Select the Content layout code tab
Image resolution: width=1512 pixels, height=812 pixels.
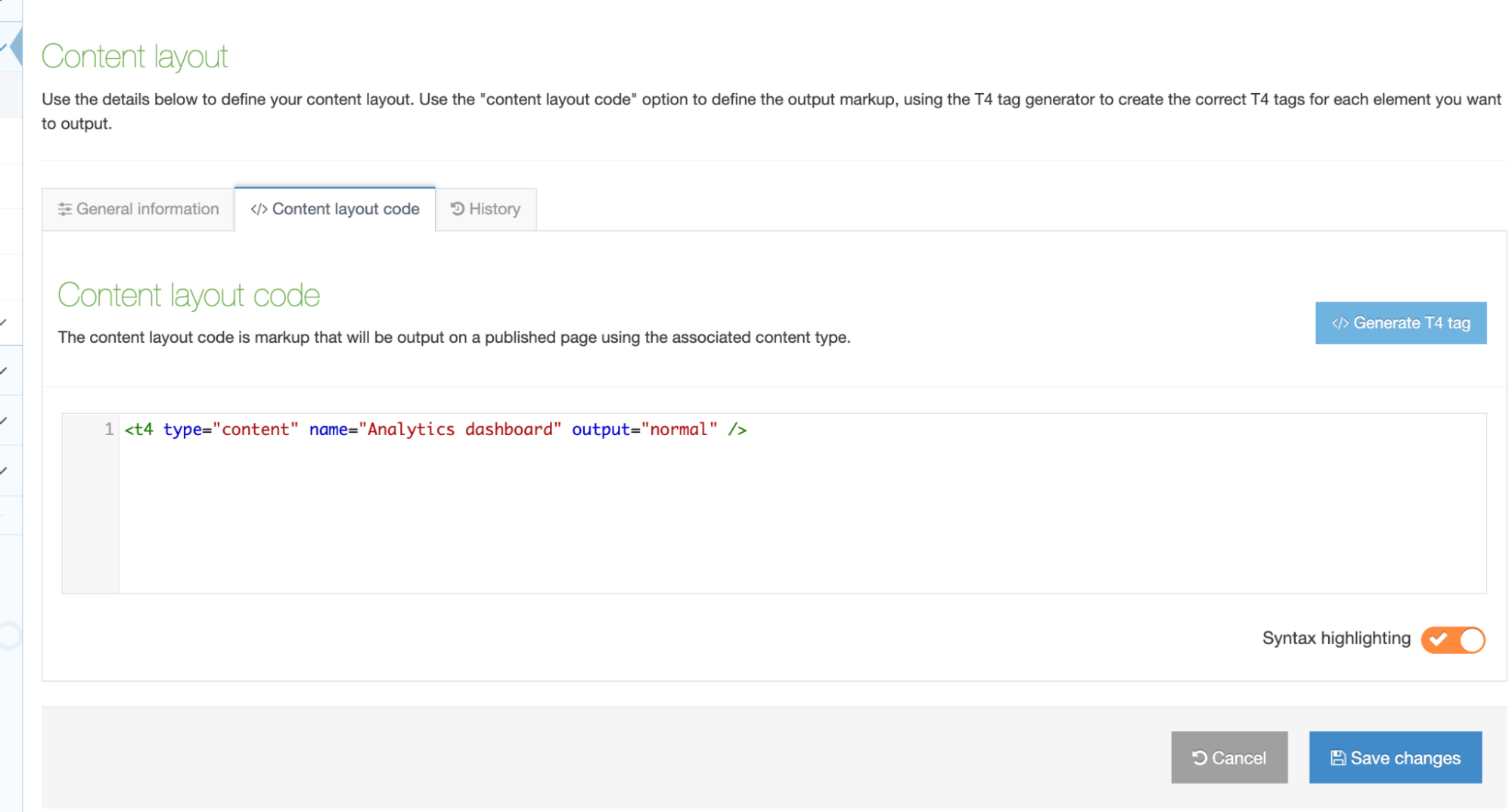[335, 210]
